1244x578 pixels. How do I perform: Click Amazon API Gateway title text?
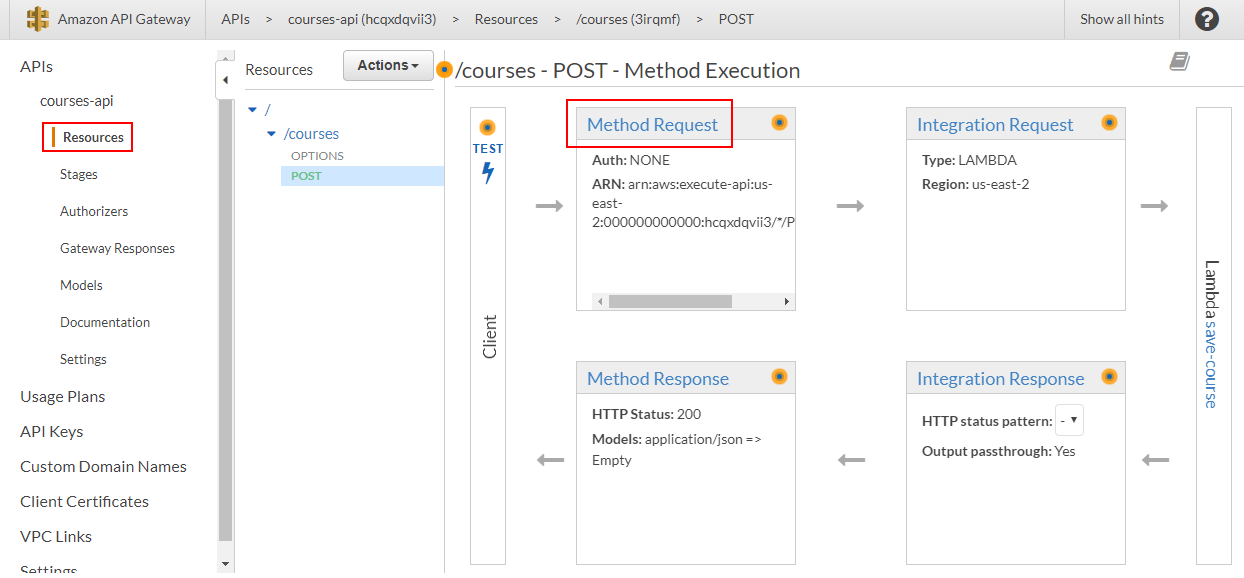[124, 19]
